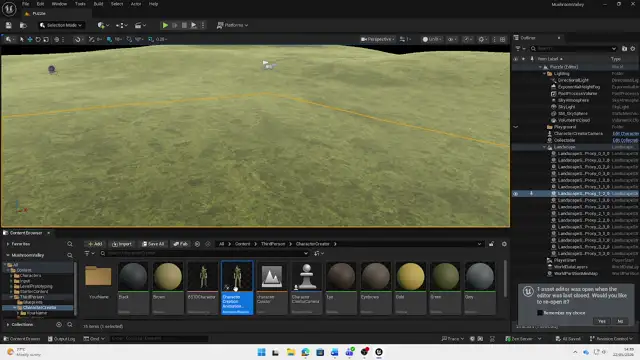The height and width of the screenshot is (360, 640).
Task: Open the Lit view mode dropdown
Action: pyautogui.click(x=432, y=39)
